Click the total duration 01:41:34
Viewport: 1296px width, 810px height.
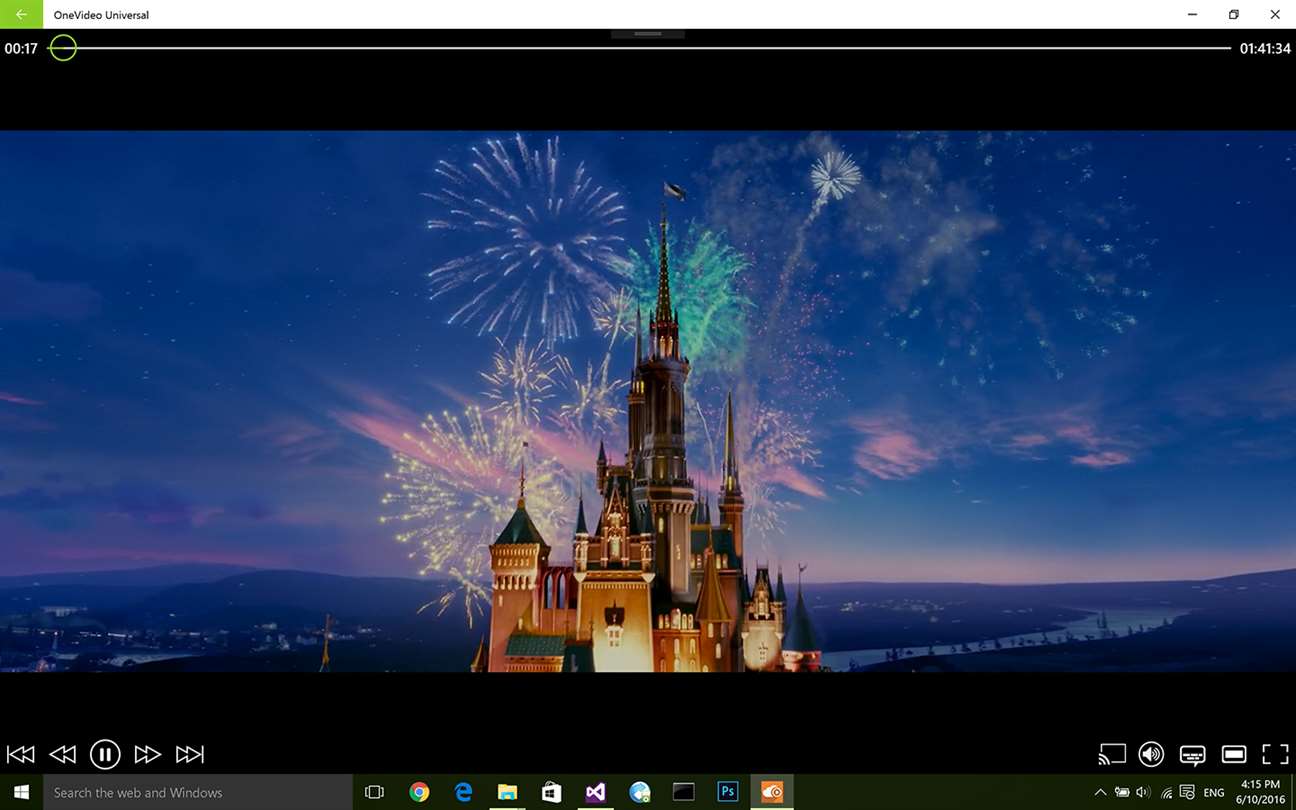click(1265, 48)
